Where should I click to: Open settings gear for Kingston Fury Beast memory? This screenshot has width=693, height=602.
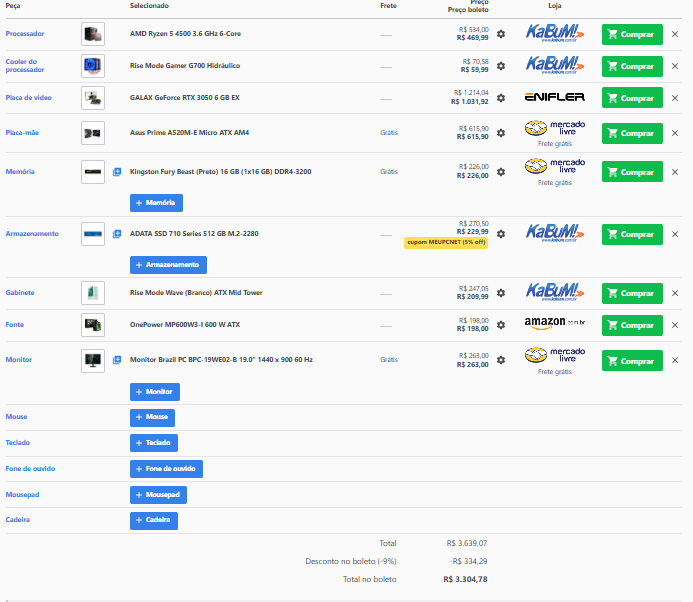click(501, 172)
